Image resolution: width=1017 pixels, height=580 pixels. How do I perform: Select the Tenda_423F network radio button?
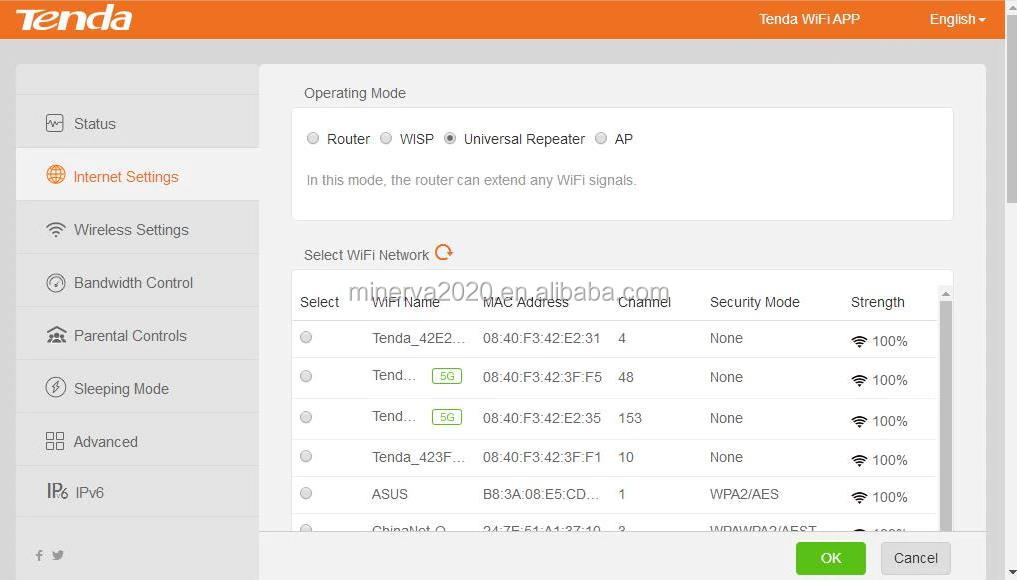point(306,457)
